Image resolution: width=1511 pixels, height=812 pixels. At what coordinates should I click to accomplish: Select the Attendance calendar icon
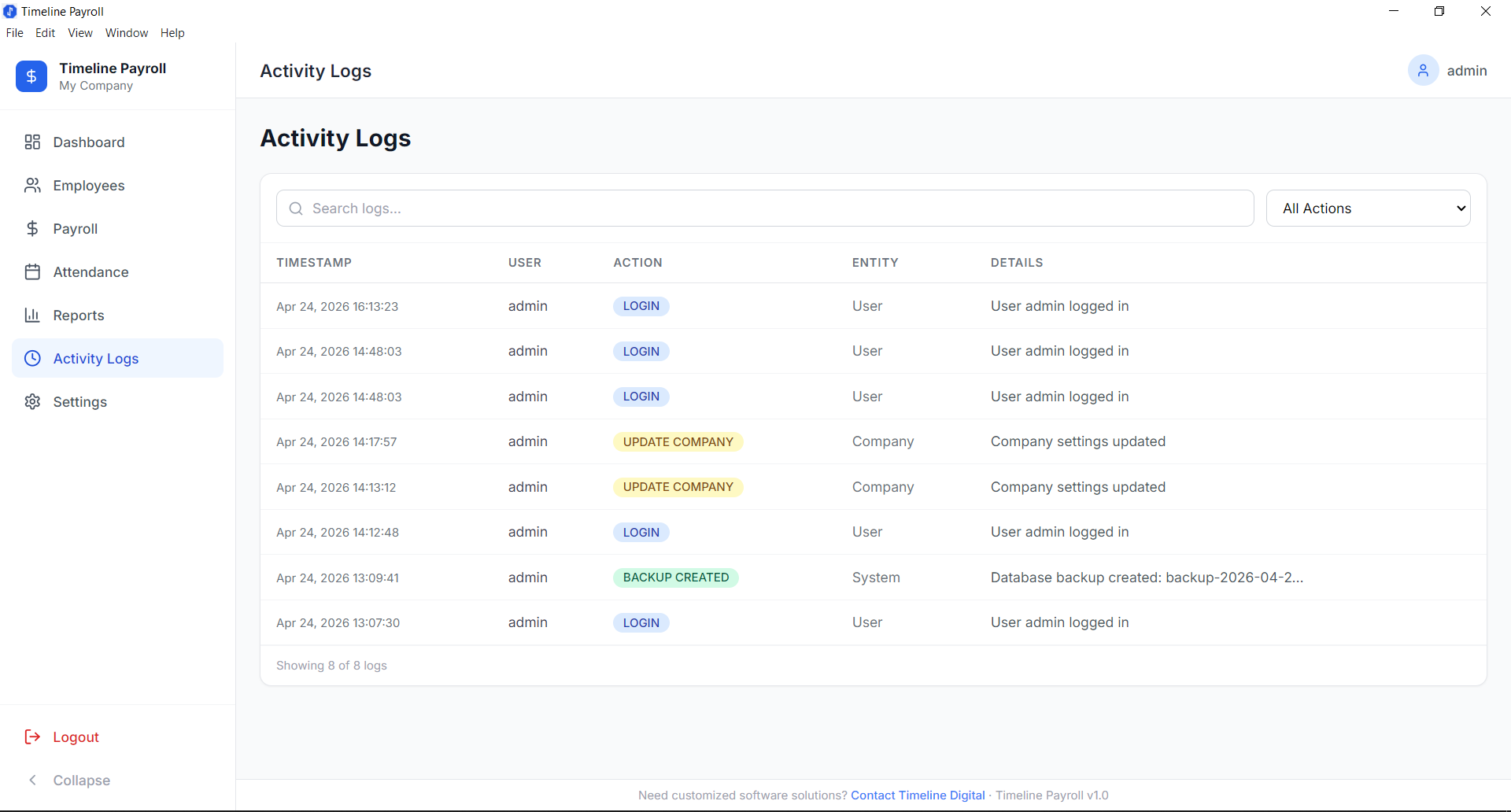(x=32, y=271)
